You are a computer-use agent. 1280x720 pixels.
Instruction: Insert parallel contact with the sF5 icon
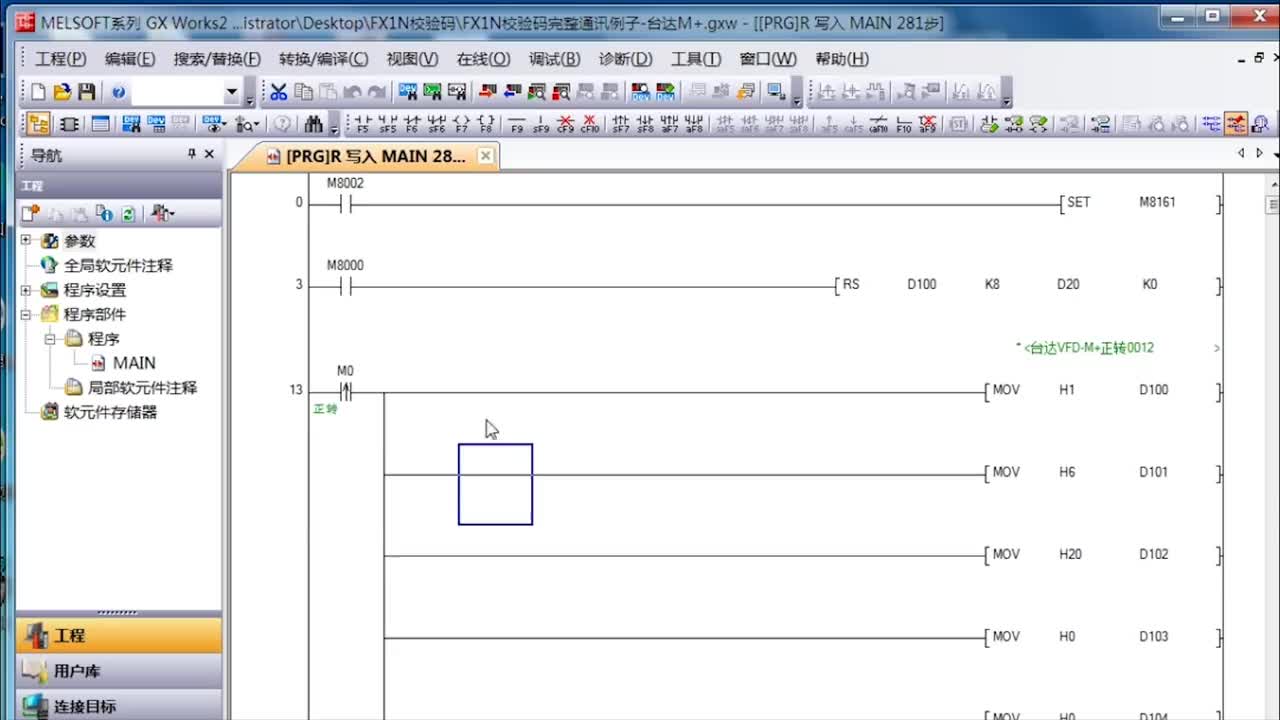[x=387, y=124]
